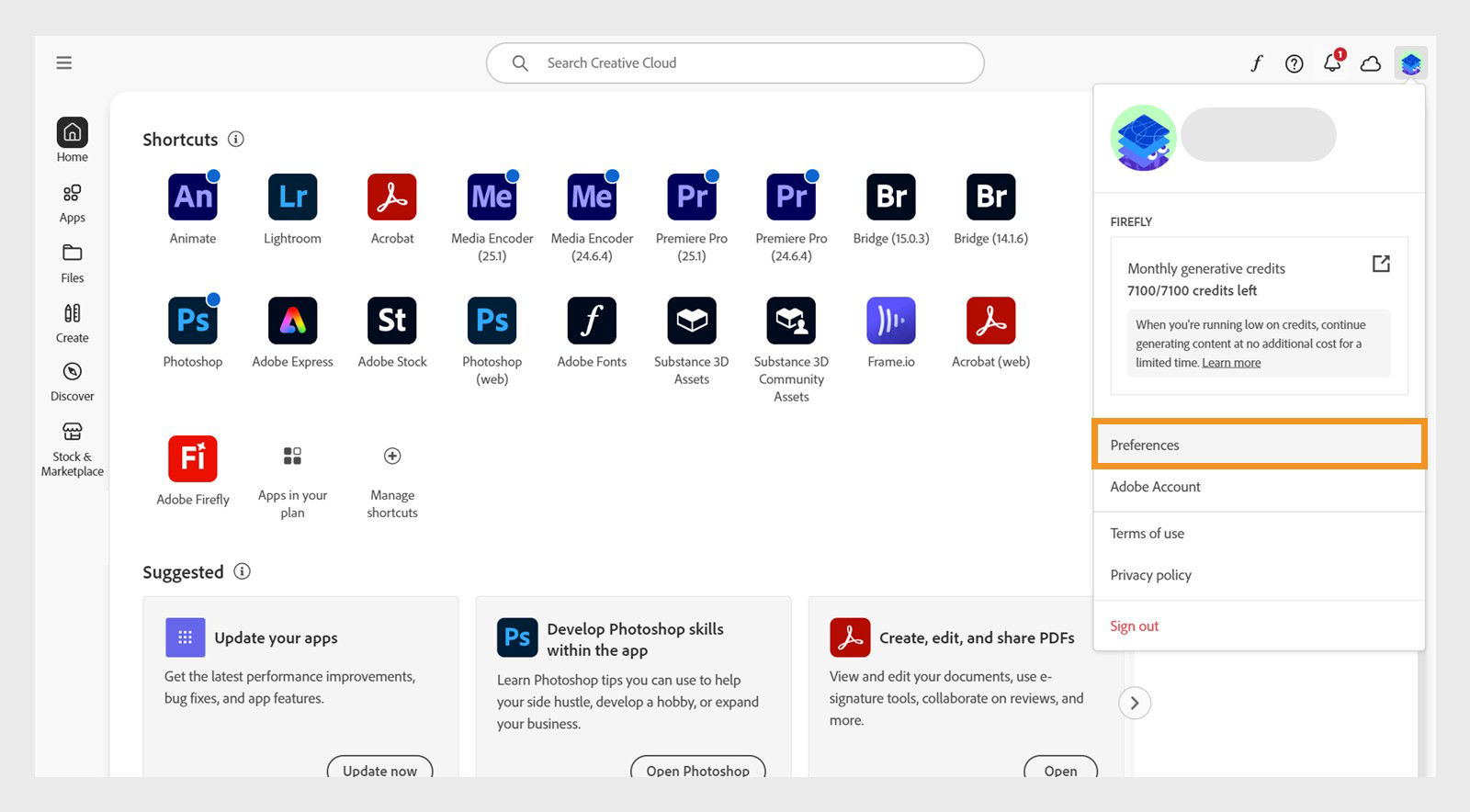The height and width of the screenshot is (812, 1470).
Task: Open Adobe Fonts shortcut tile
Action: pos(592,321)
